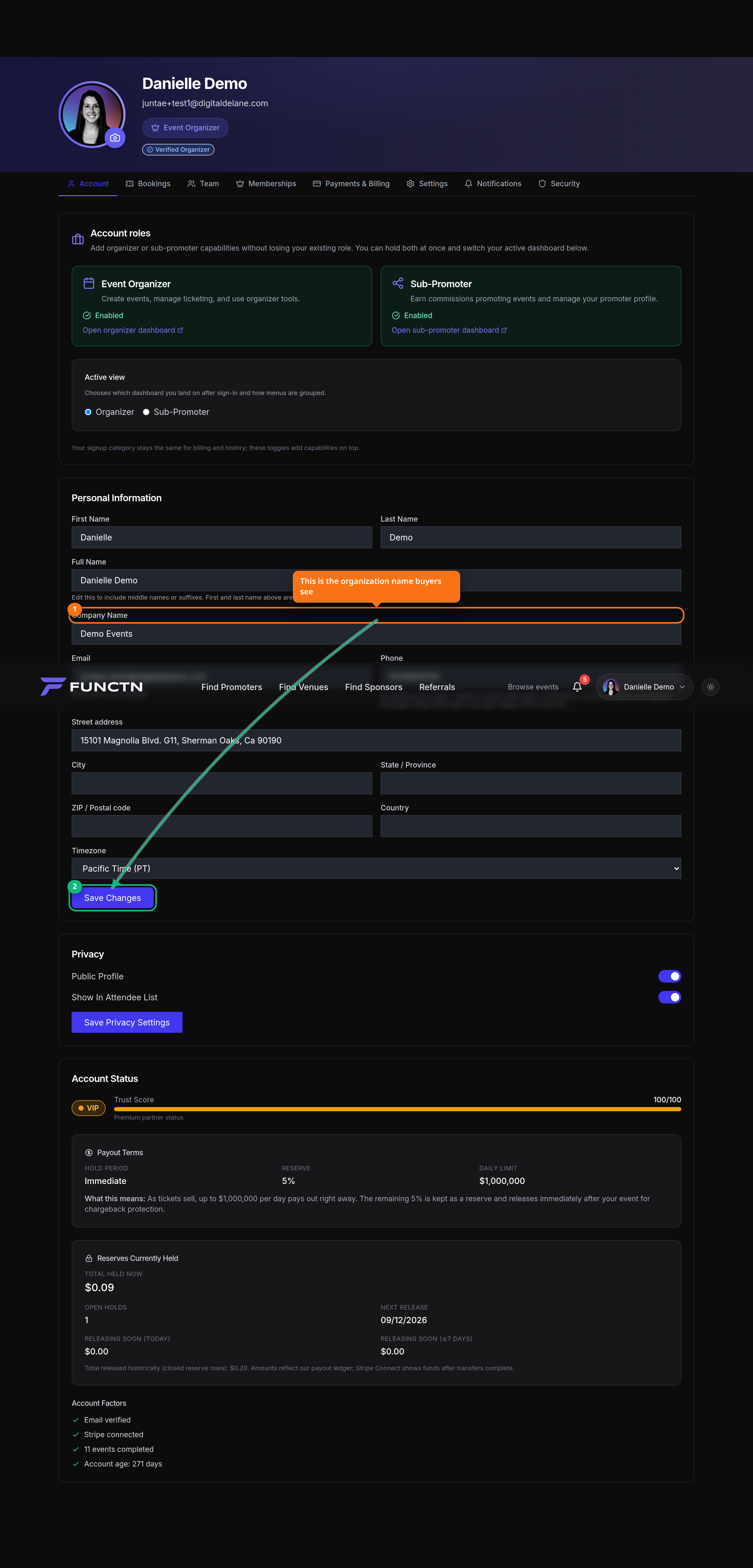Click the State / Province field
Image resolution: width=753 pixels, height=1568 pixels.
pos(531,783)
